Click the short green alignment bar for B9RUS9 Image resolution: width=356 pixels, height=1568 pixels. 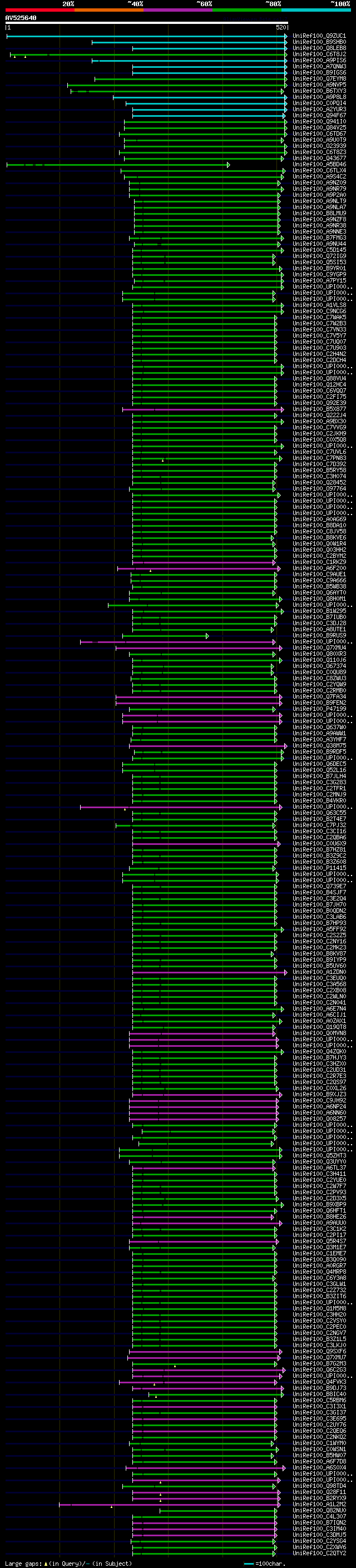pos(166,635)
